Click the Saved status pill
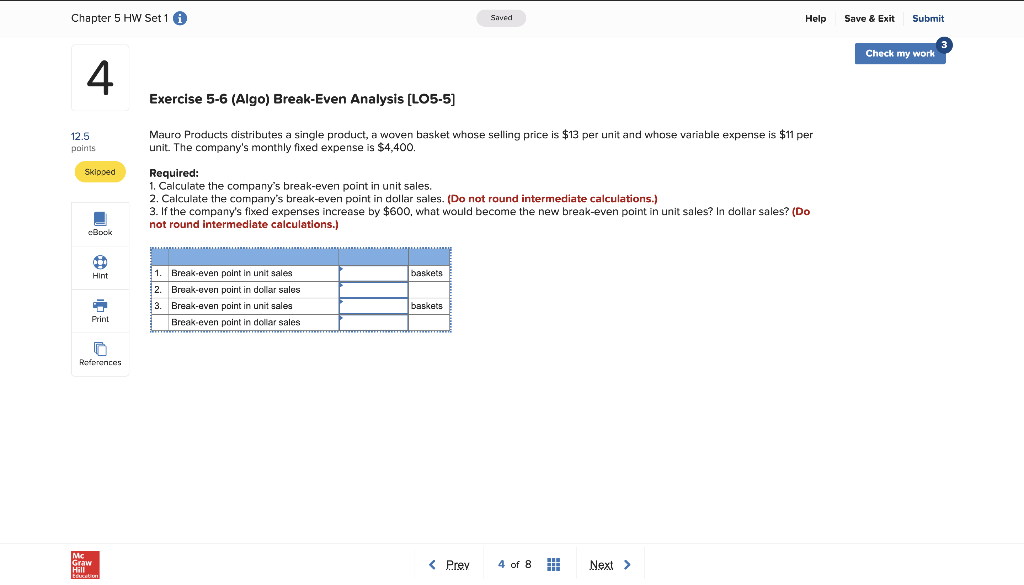 pos(501,17)
